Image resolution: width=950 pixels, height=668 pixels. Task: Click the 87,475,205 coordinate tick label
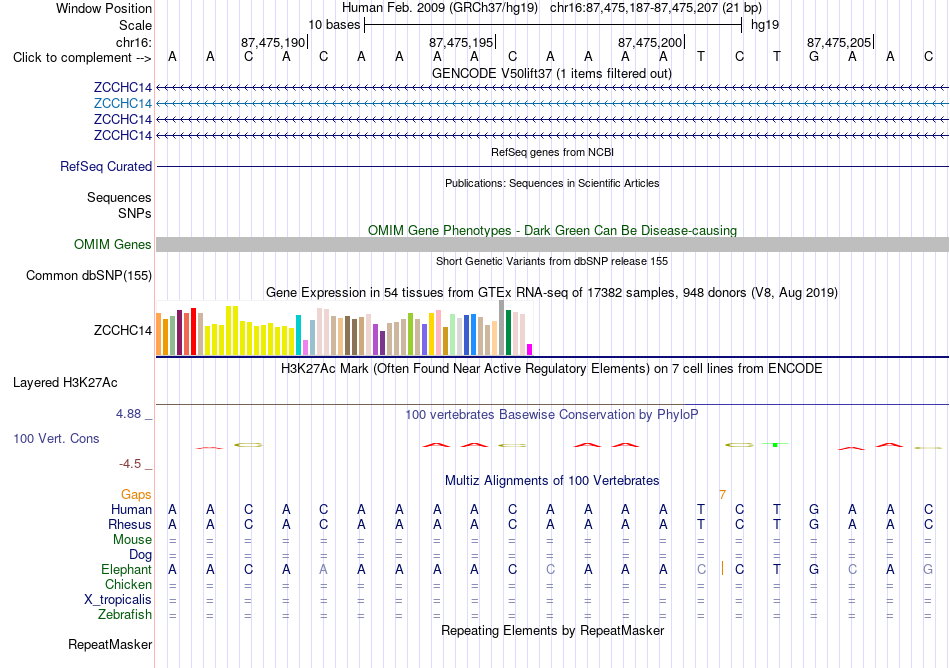[x=839, y=42]
